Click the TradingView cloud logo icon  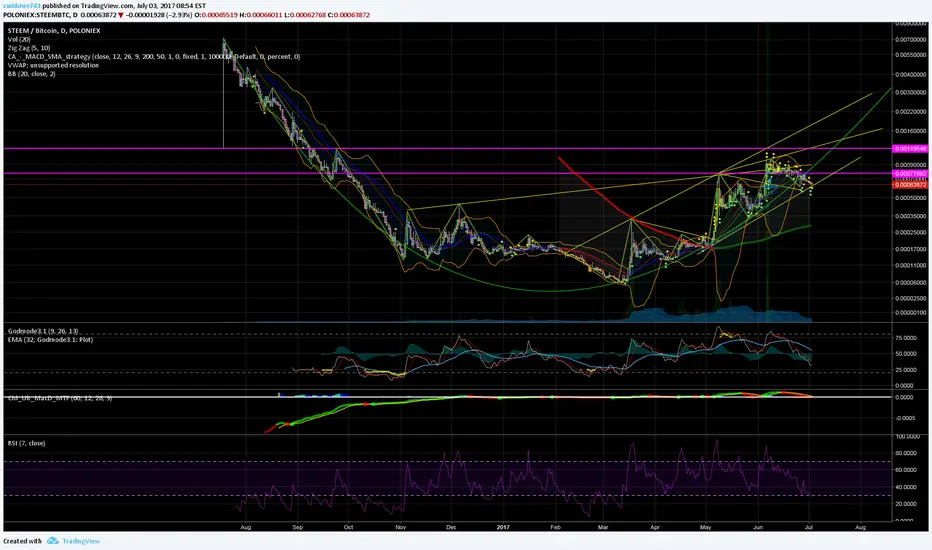click(53, 541)
